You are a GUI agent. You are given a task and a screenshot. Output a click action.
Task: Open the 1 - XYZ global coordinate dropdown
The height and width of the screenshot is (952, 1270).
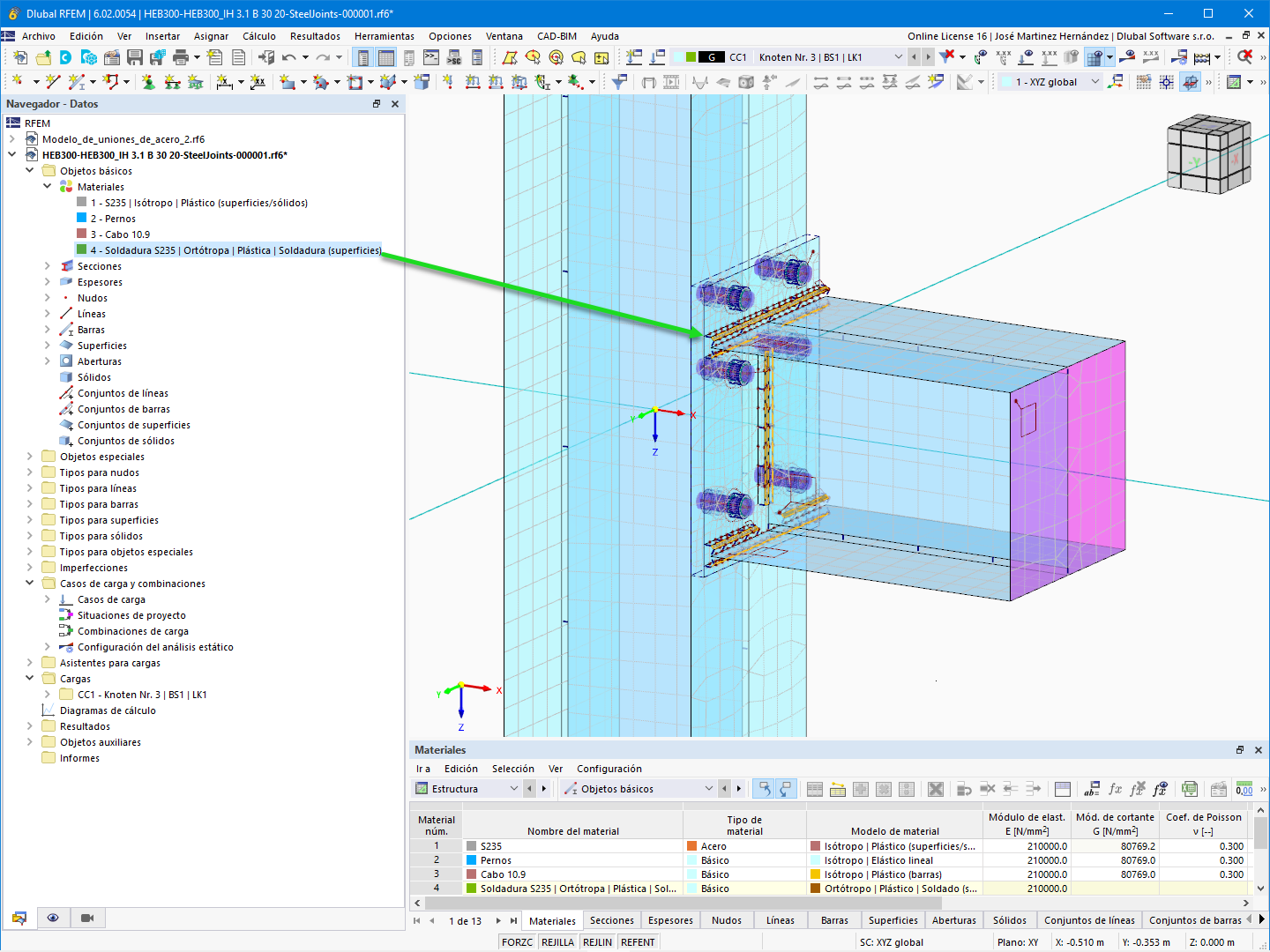[1095, 82]
